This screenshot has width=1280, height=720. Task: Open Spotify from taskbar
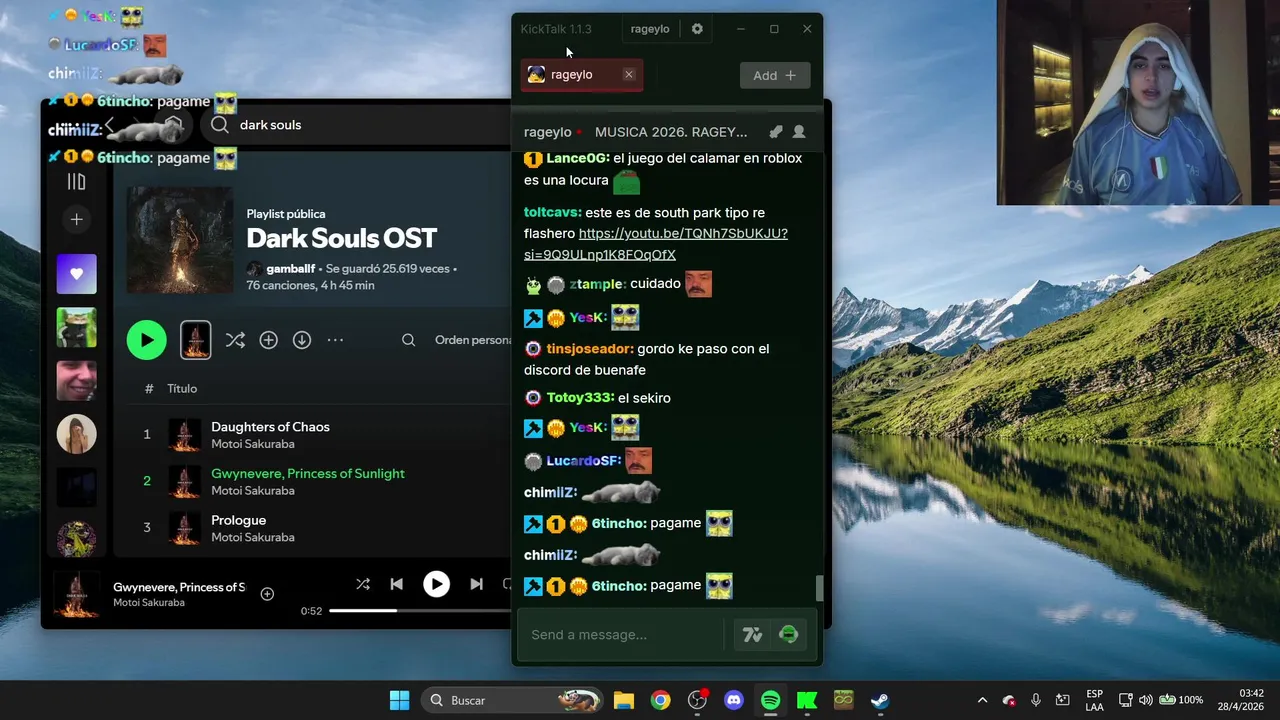[770, 700]
